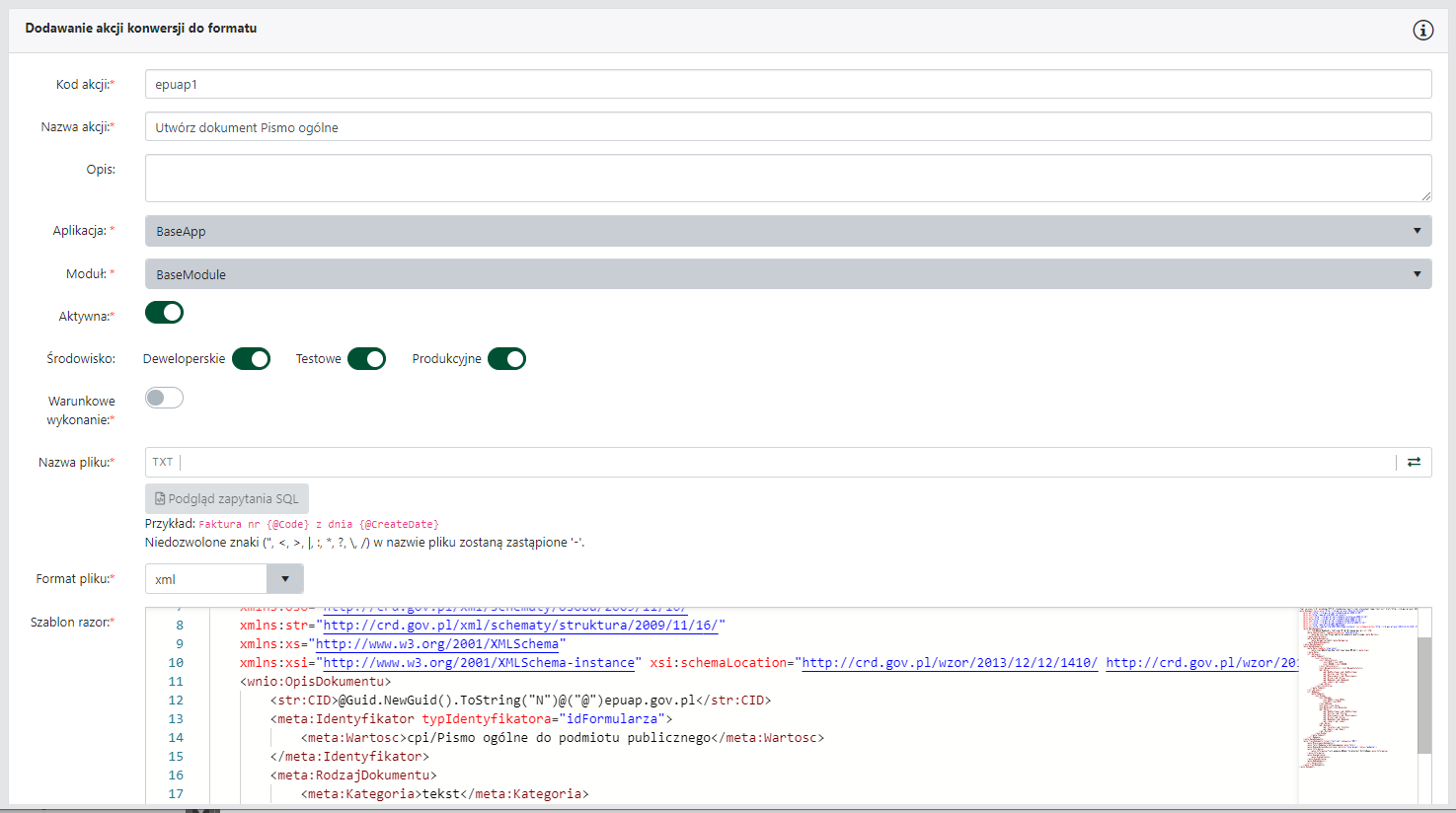This screenshot has width=1456, height=813.
Task: Click the info icon in the header
Action: tap(1422, 30)
